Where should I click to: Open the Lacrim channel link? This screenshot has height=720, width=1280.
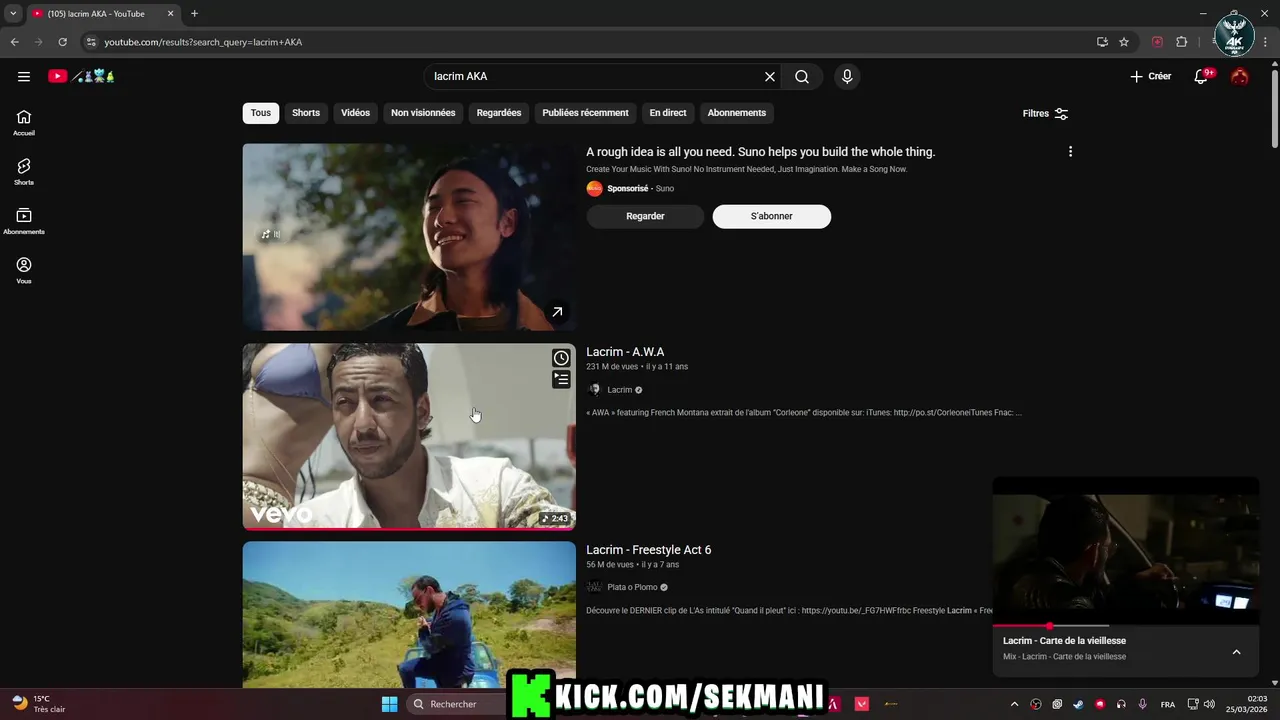(620, 390)
